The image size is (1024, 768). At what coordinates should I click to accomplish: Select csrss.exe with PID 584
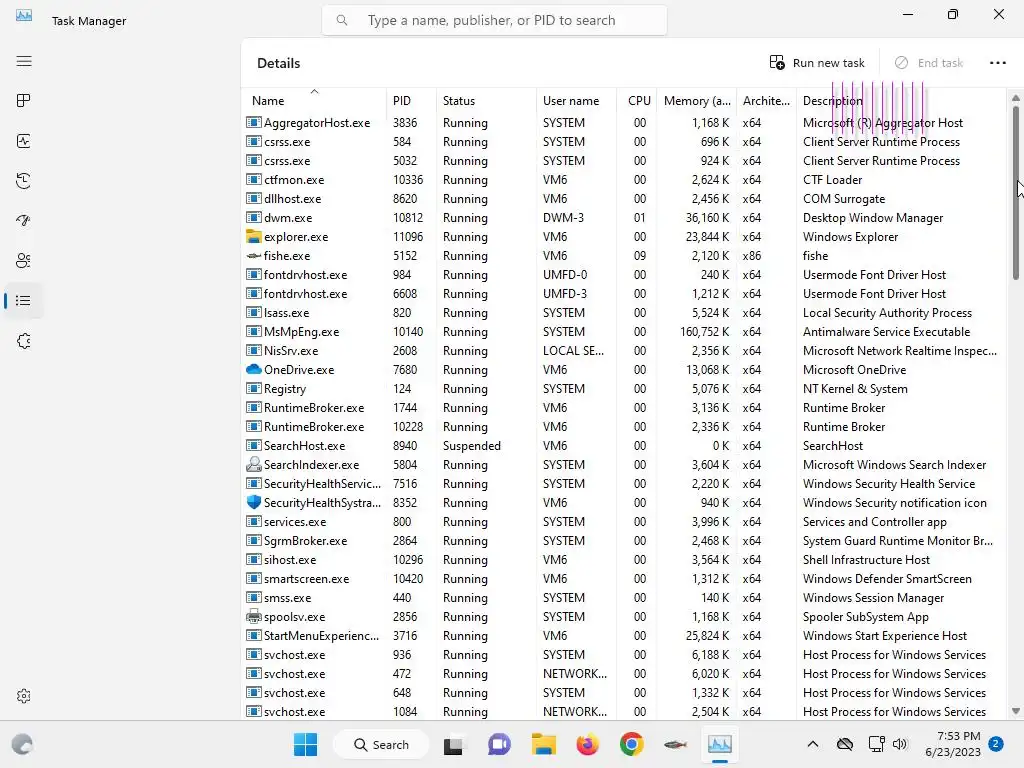tap(624, 141)
